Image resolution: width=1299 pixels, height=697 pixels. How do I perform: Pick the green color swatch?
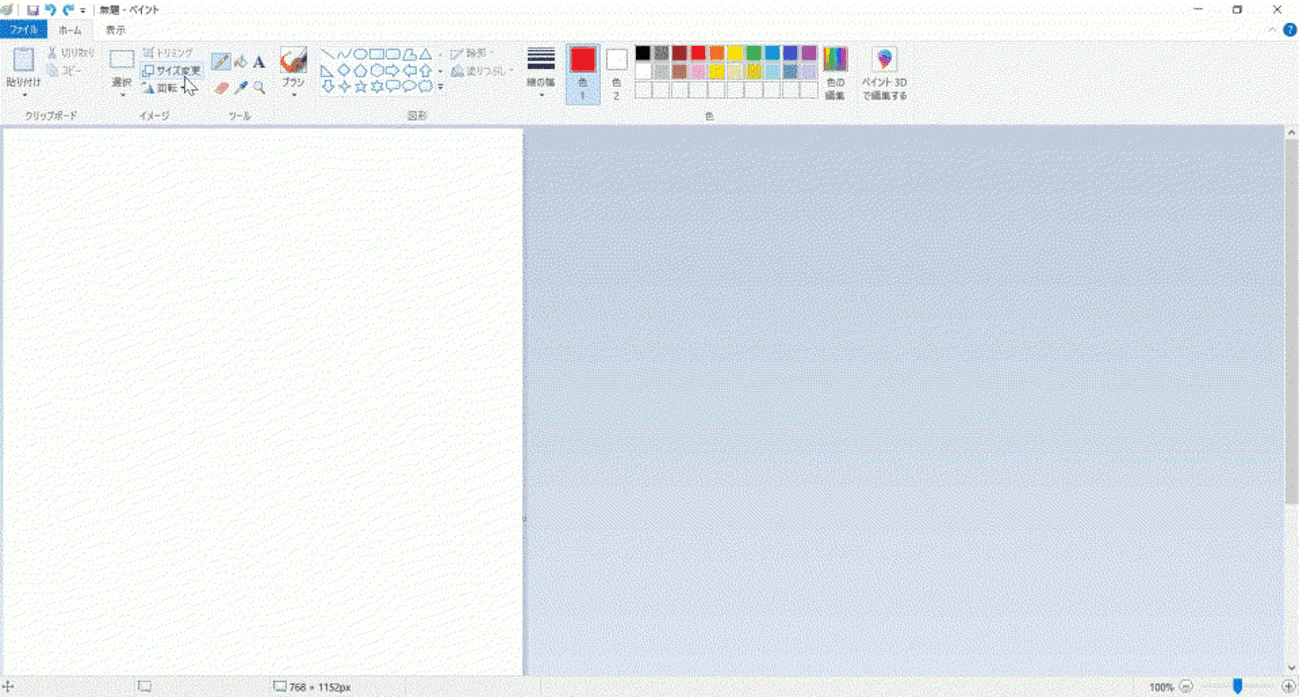(x=754, y=53)
